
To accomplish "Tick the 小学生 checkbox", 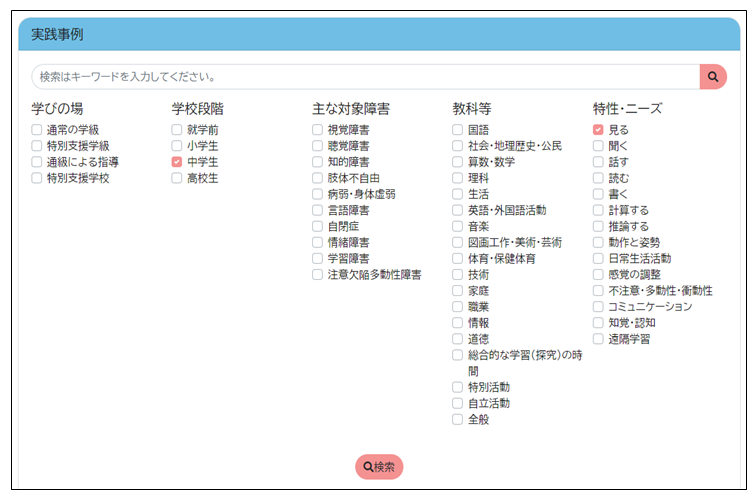I will pyautogui.click(x=177, y=146).
